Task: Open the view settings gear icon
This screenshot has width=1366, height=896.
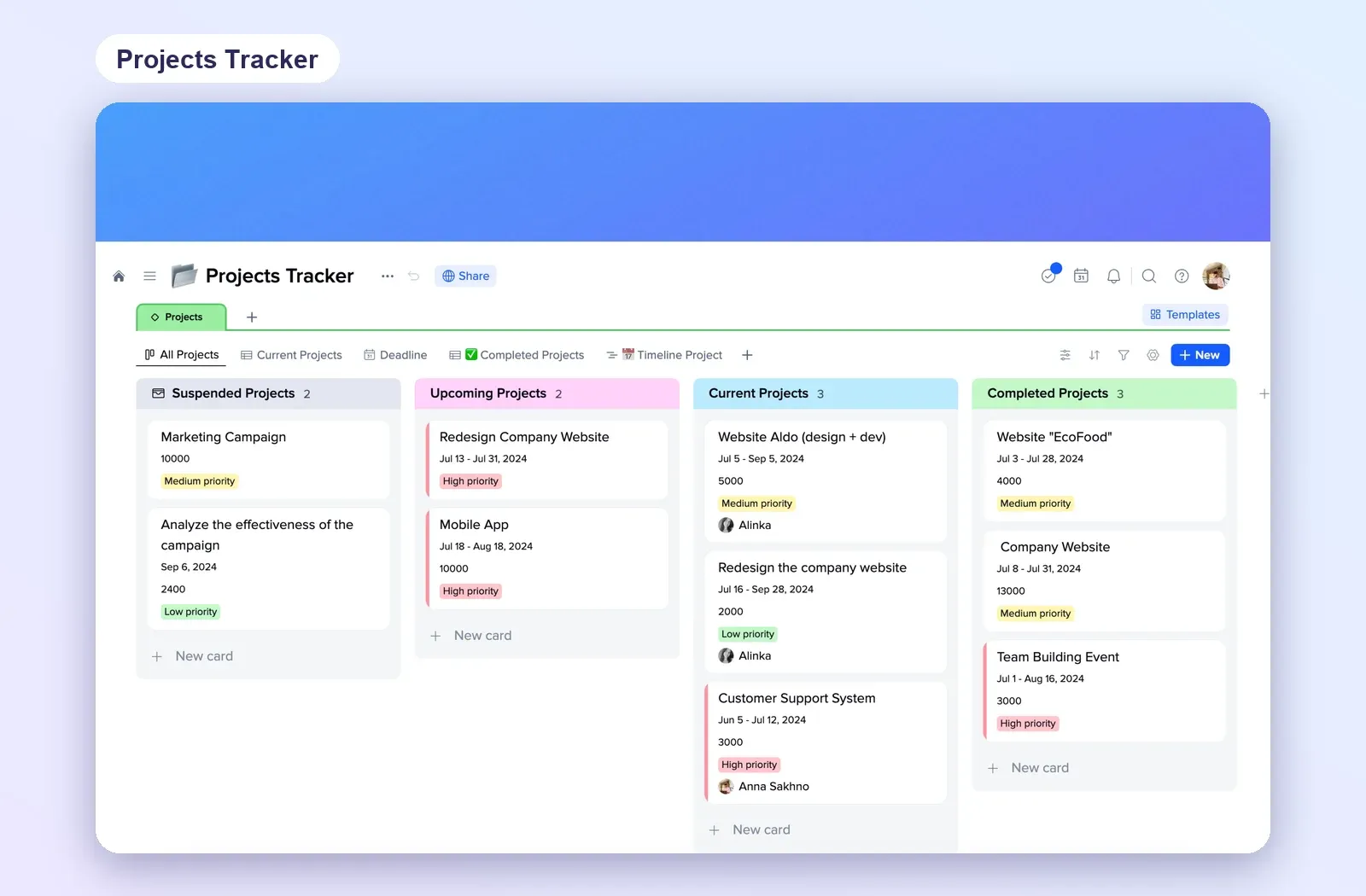Action: 1153,355
